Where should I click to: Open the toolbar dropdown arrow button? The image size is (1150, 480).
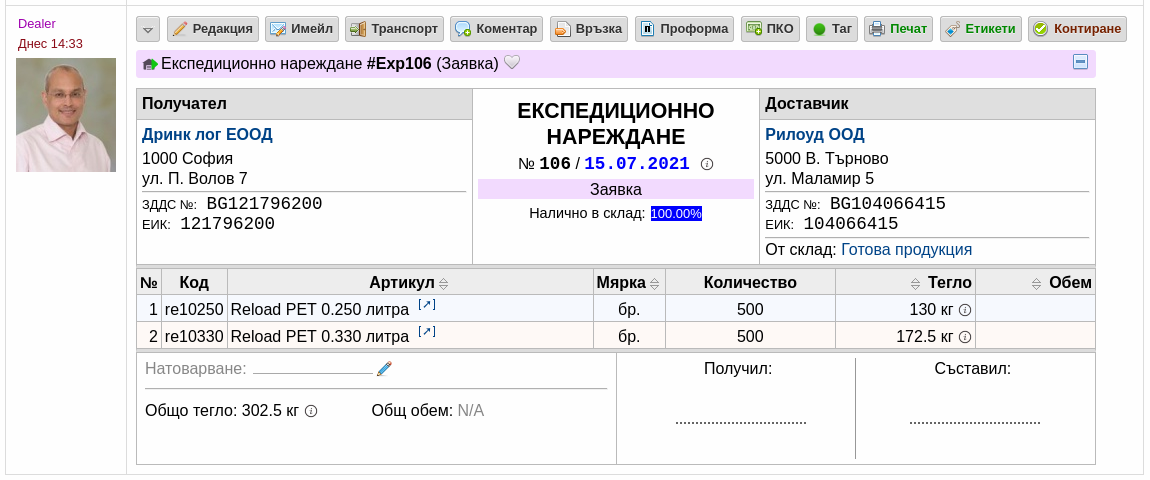click(147, 29)
